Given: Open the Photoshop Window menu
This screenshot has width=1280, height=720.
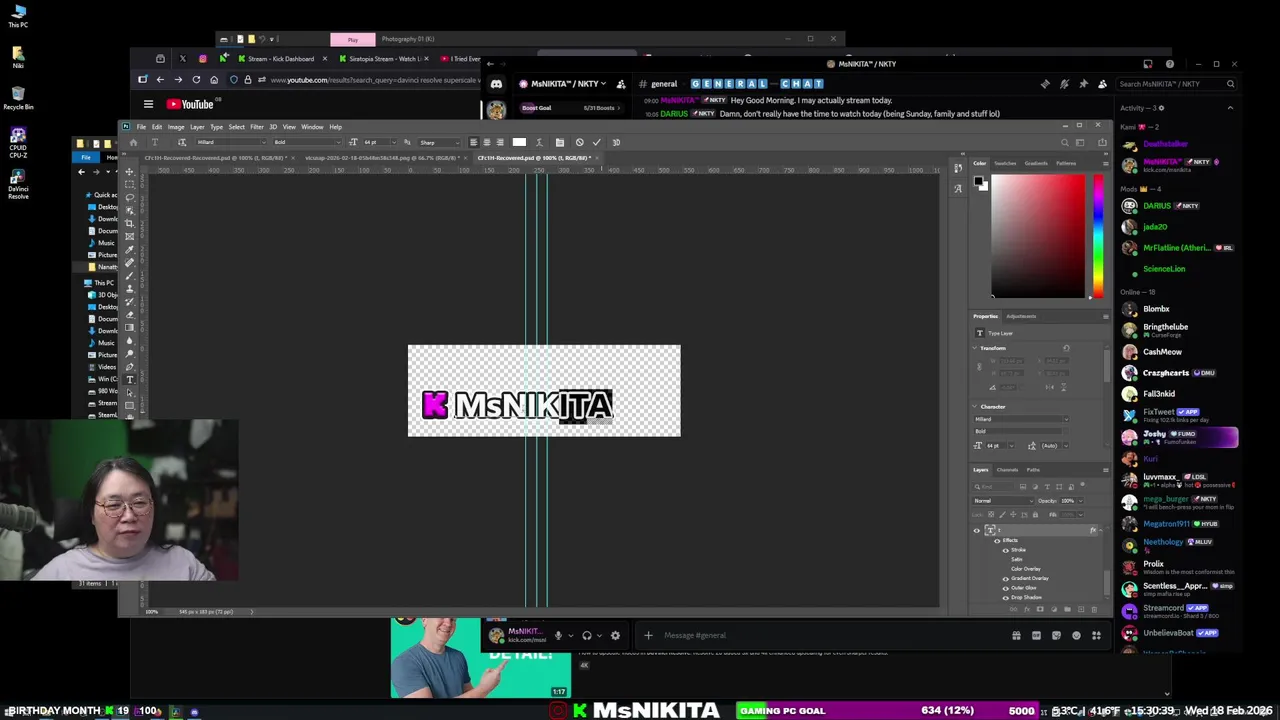Looking at the screenshot, I should click(312, 127).
